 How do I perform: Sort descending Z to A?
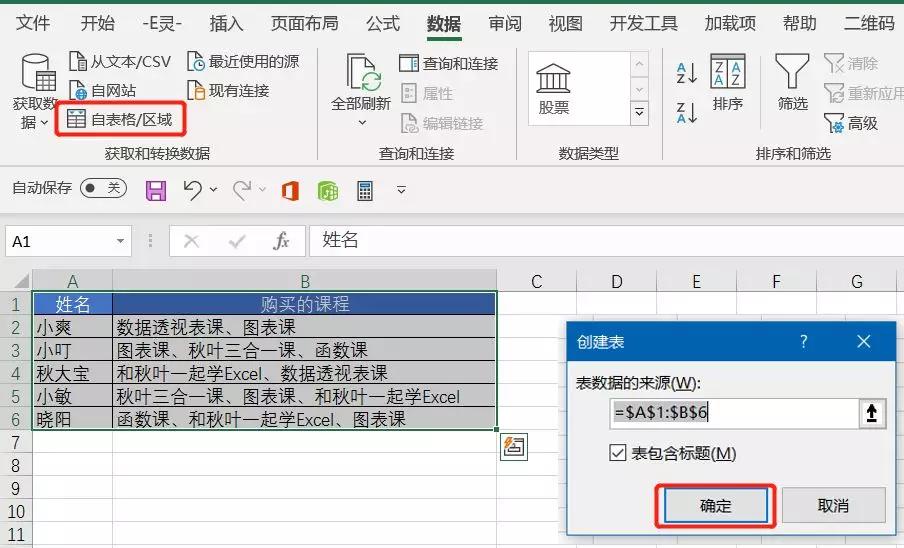click(x=686, y=112)
